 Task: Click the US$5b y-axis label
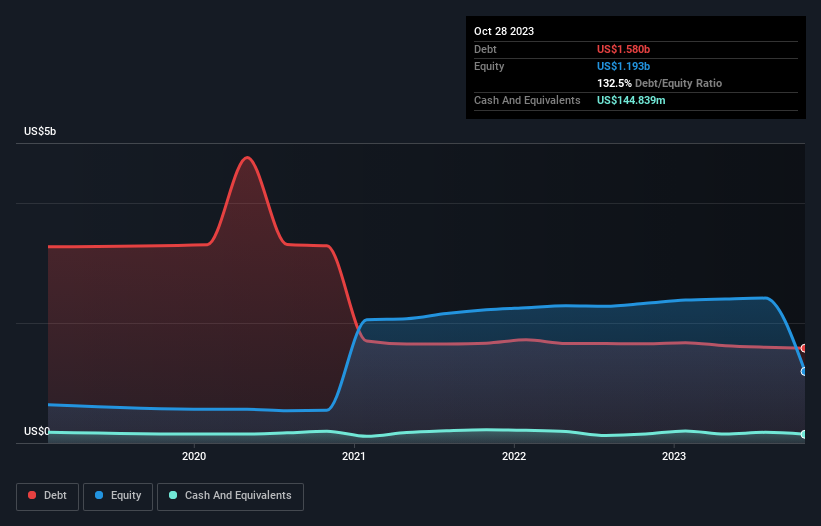coord(40,131)
